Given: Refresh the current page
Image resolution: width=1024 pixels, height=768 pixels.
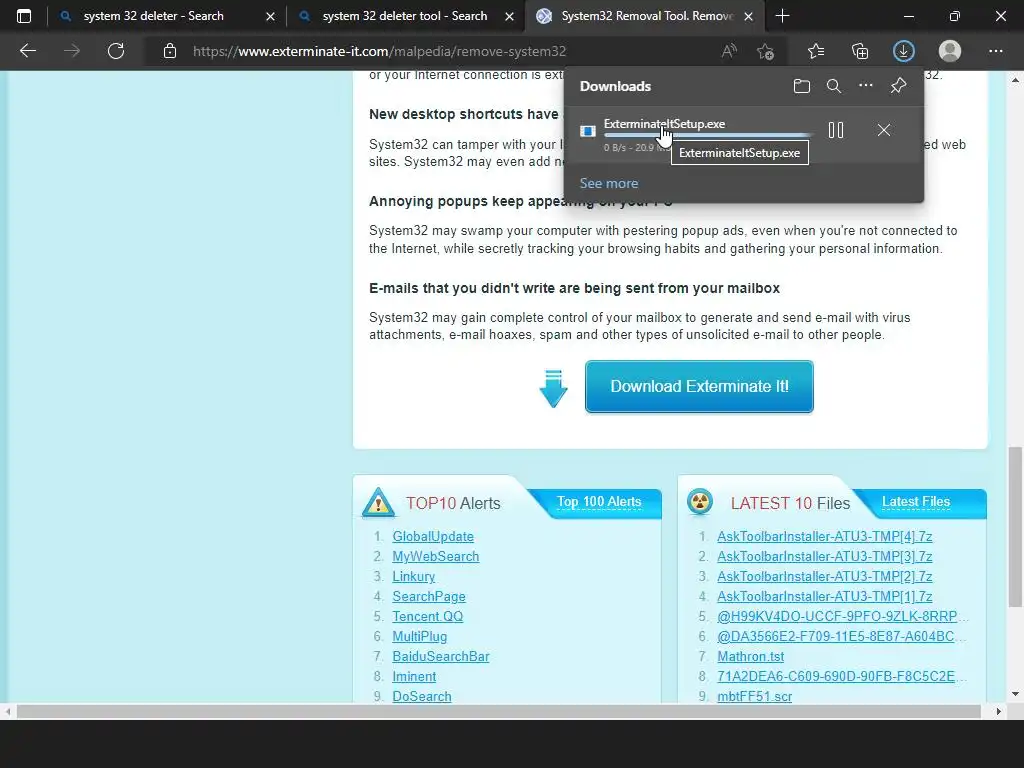Looking at the screenshot, I should [x=116, y=51].
